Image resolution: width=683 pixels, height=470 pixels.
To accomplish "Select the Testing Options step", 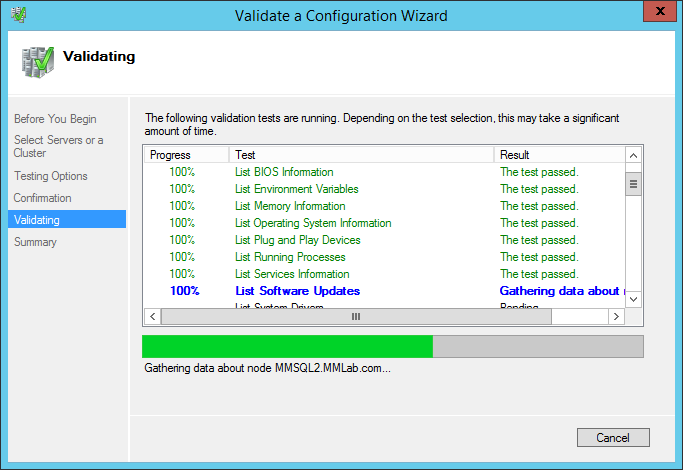I will coord(51,176).
